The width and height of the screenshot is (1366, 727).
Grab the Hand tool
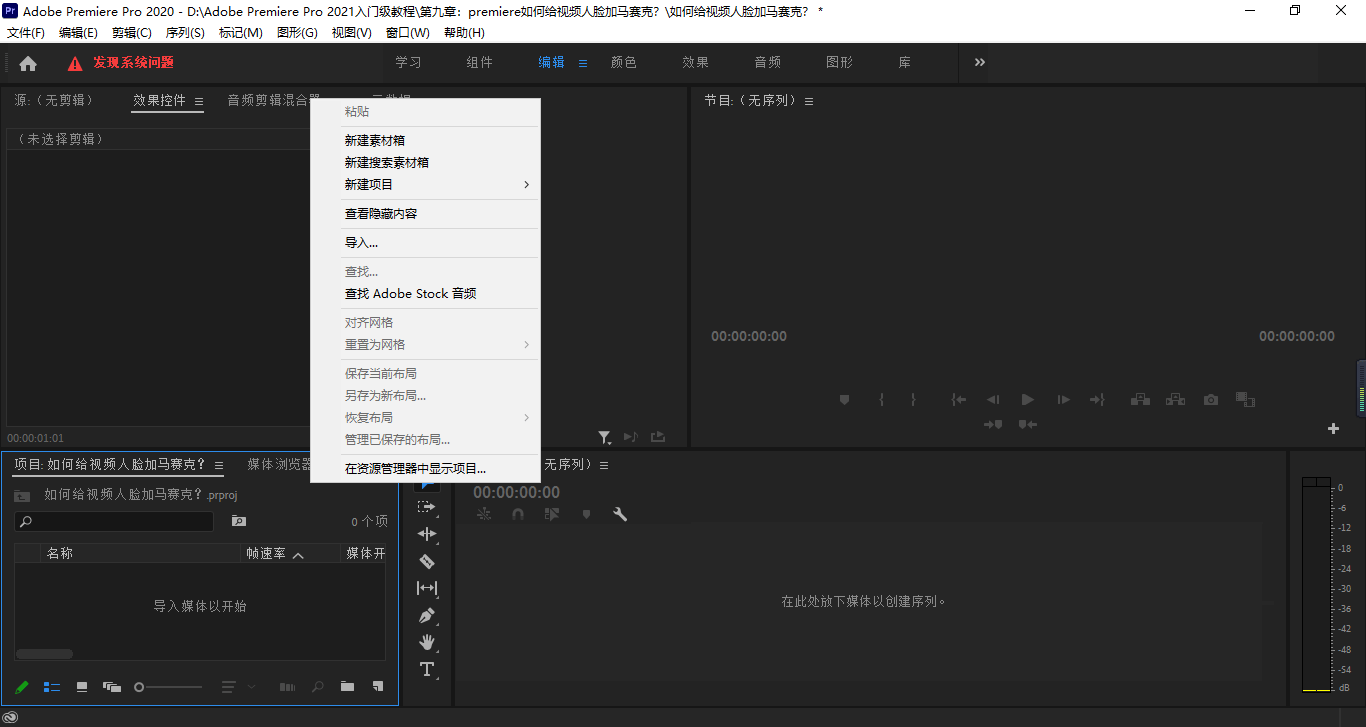[x=427, y=643]
